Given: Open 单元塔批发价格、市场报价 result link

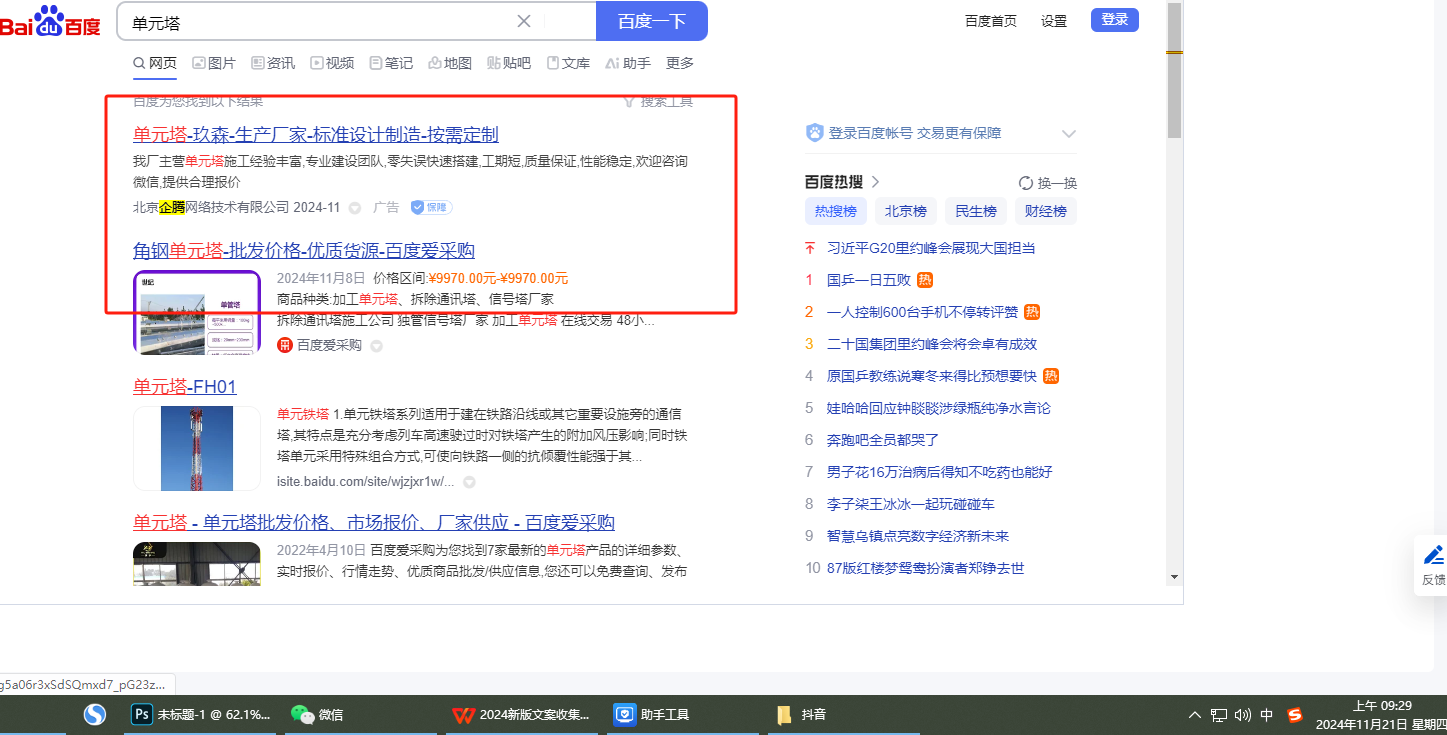Looking at the screenshot, I should 374,523.
